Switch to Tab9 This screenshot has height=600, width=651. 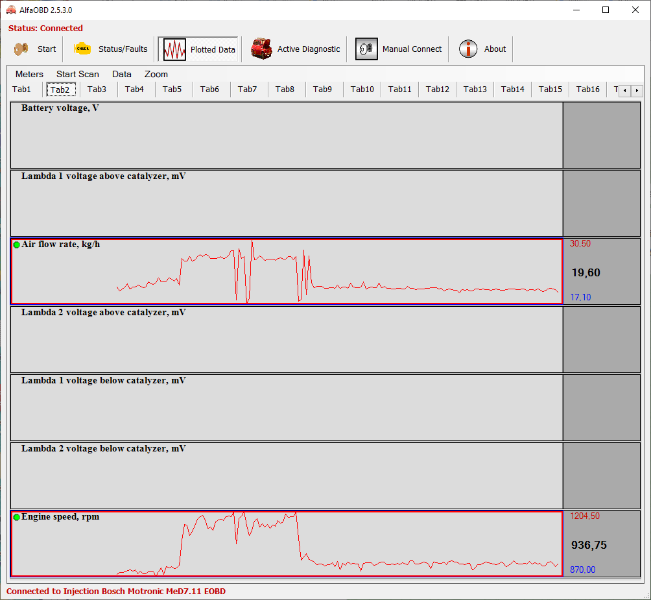322,89
